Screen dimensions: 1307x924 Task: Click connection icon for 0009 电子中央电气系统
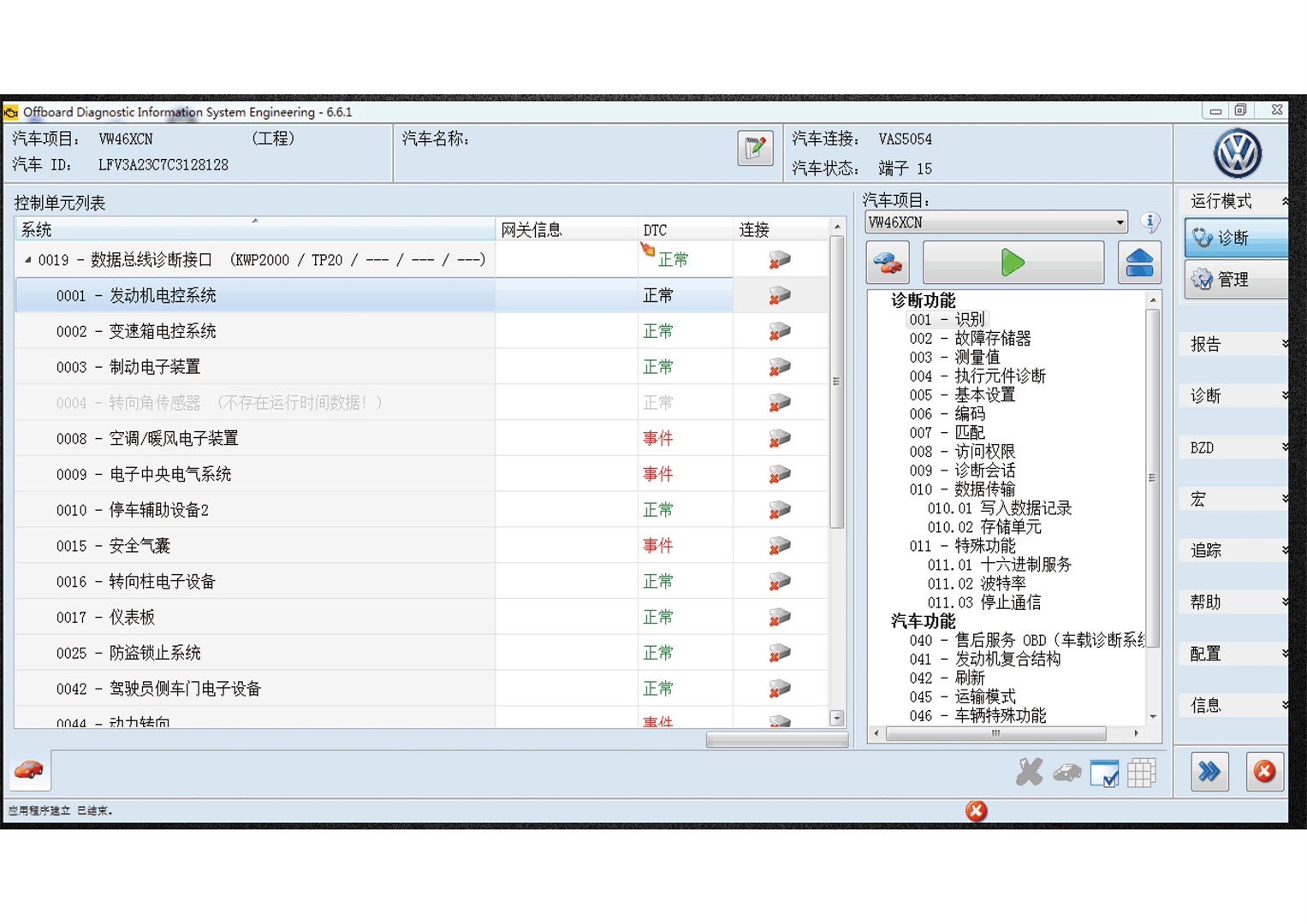(780, 475)
